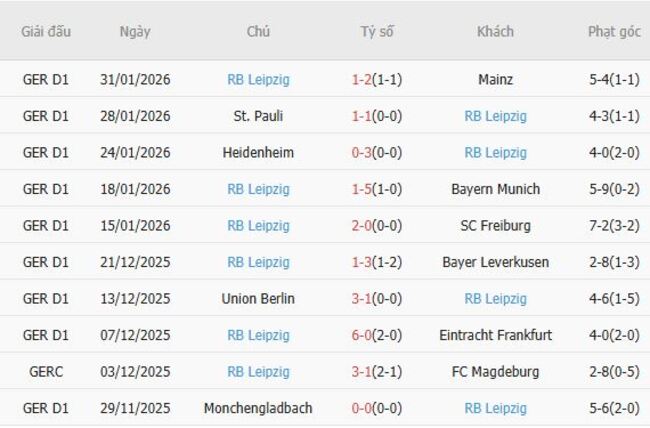
Task: Select the Union Berlin team name
Action: click(258, 299)
